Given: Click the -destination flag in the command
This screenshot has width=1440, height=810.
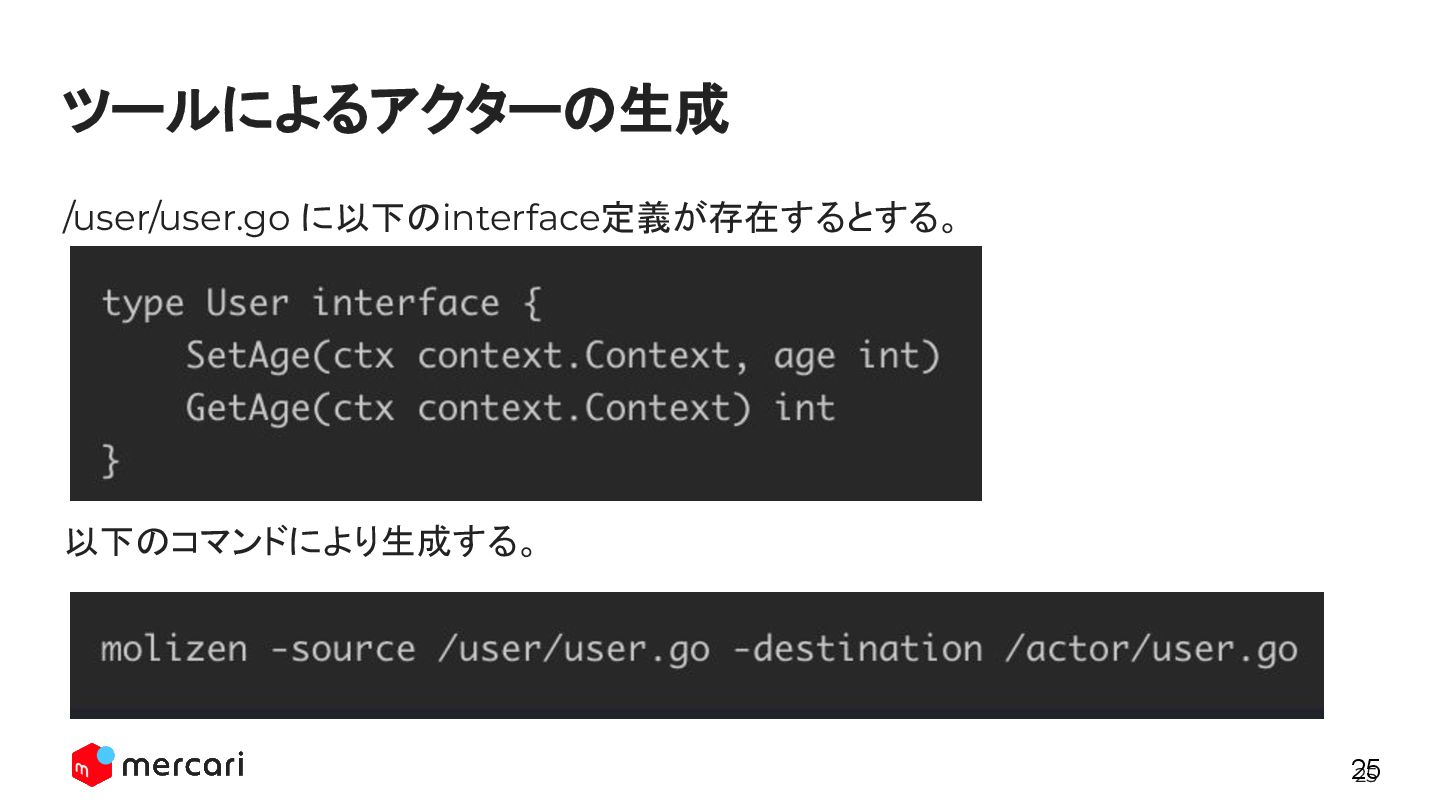Looking at the screenshot, I should tap(856, 649).
